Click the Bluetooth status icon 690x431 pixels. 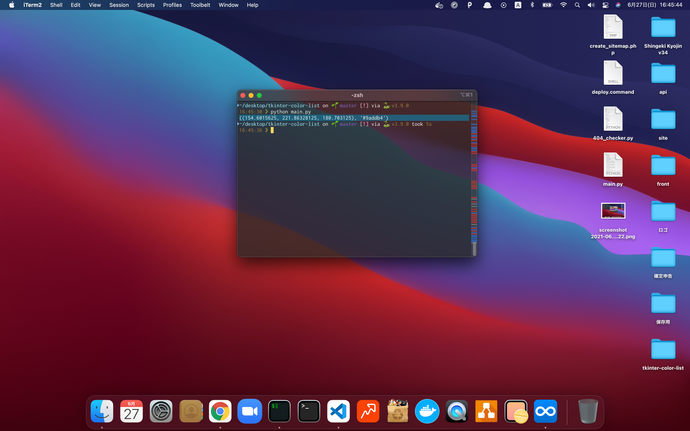coord(532,5)
